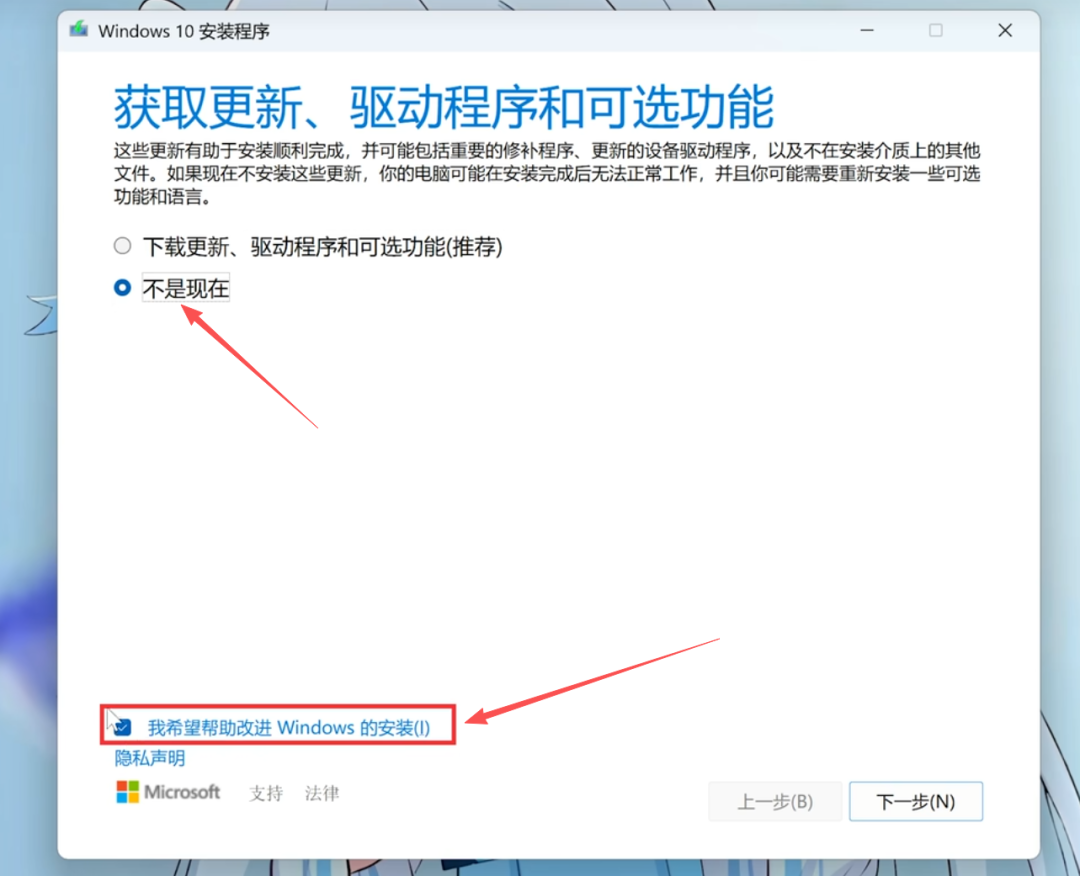1080x876 pixels.
Task: Open the 隐私声明 link
Action: click(x=150, y=758)
